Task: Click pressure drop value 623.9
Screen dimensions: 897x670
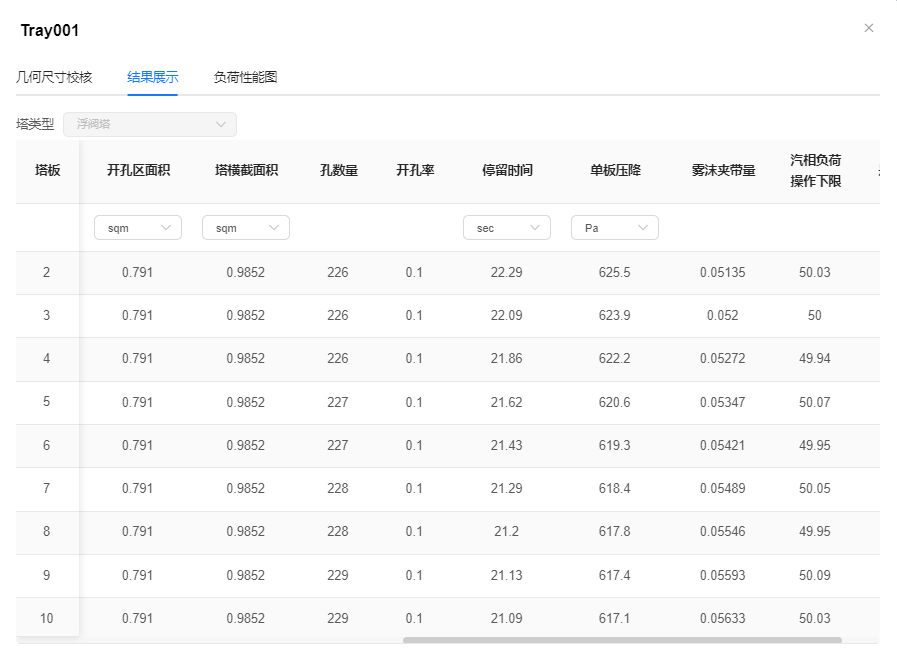Action: (x=614, y=315)
